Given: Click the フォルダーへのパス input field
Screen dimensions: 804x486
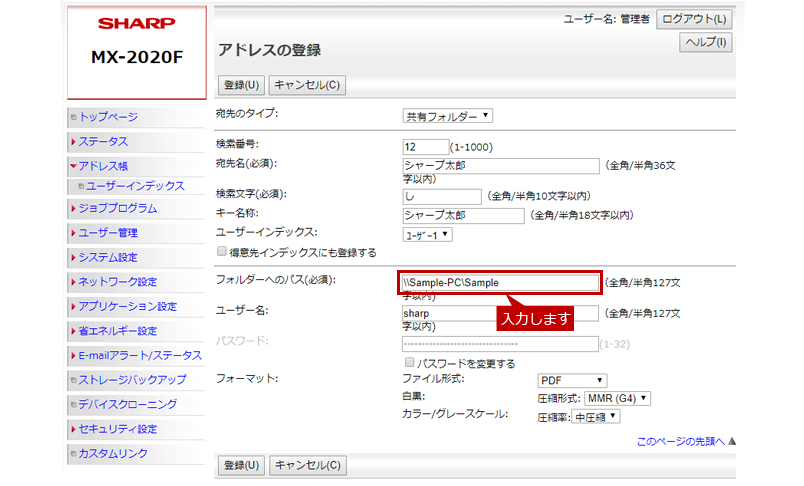Looking at the screenshot, I should click(x=500, y=283).
